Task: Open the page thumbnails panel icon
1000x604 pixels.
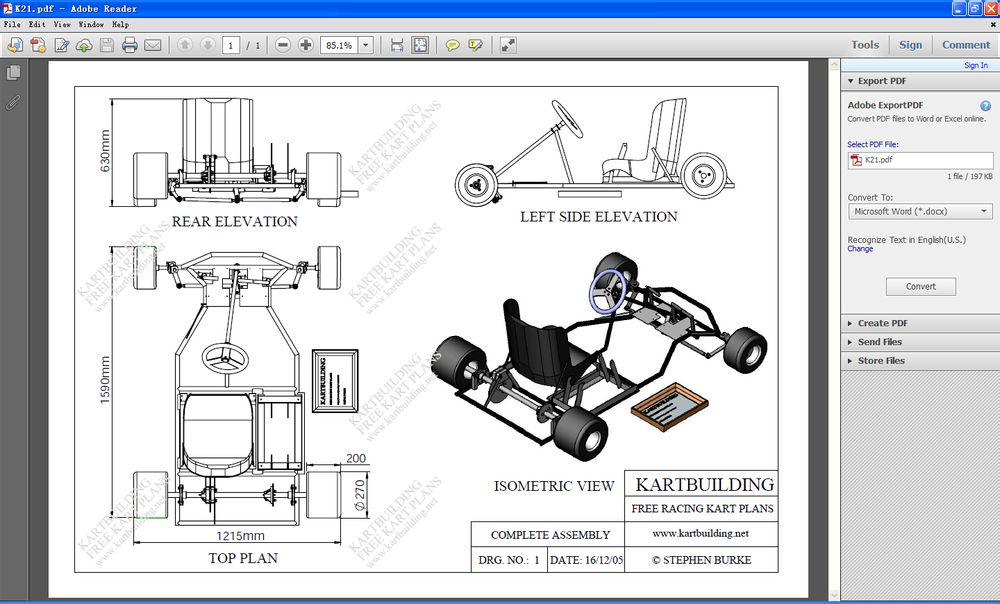Action: 13,73
